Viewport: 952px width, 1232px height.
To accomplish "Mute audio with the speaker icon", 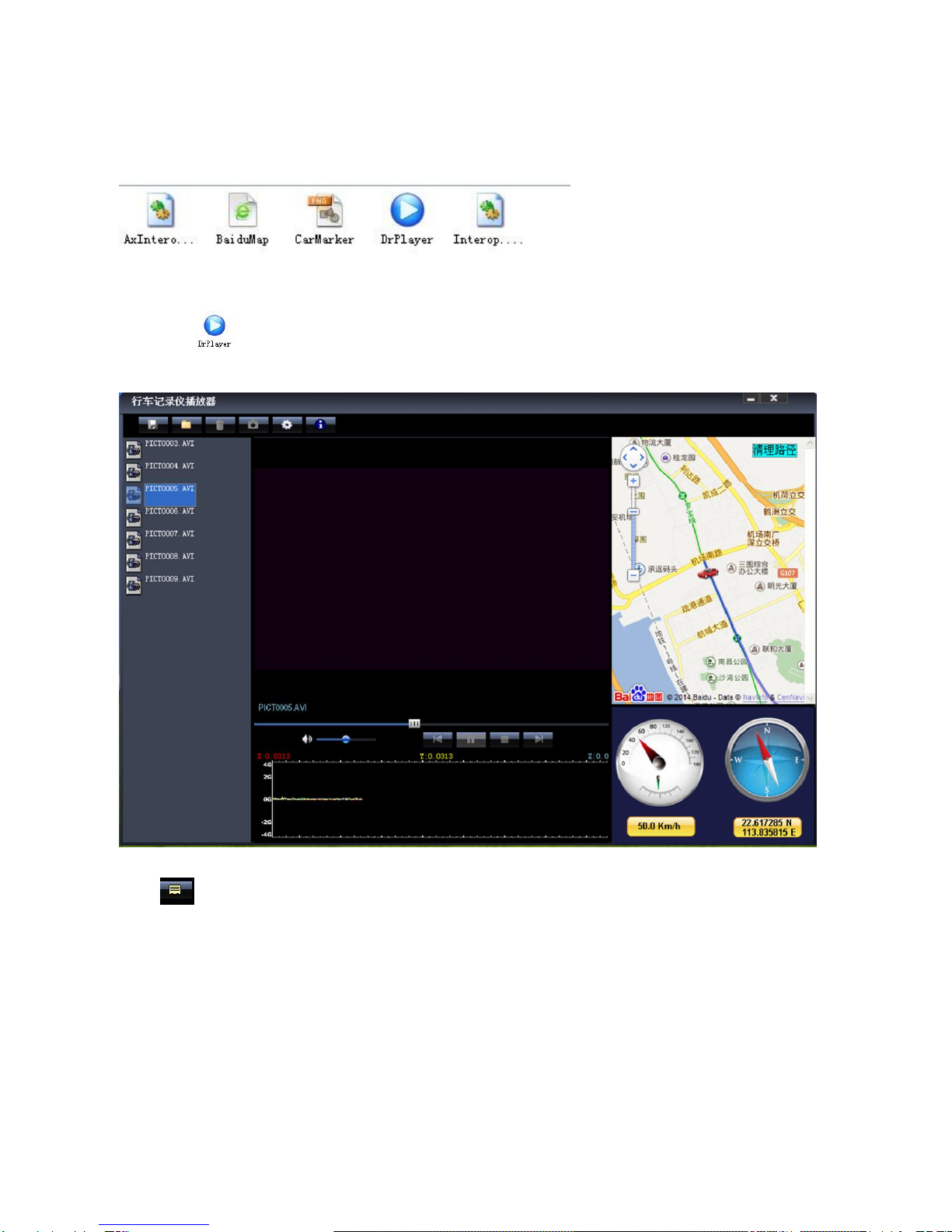I will (307, 739).
